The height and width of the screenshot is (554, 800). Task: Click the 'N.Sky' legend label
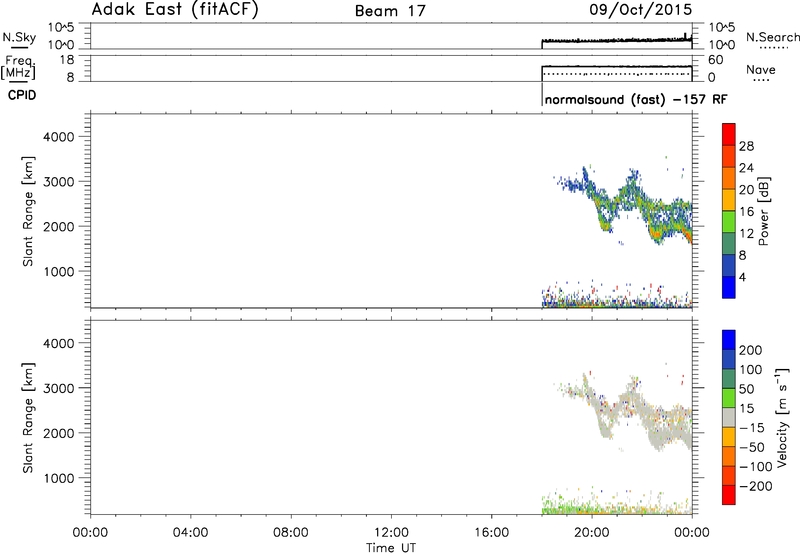point(19,37)
